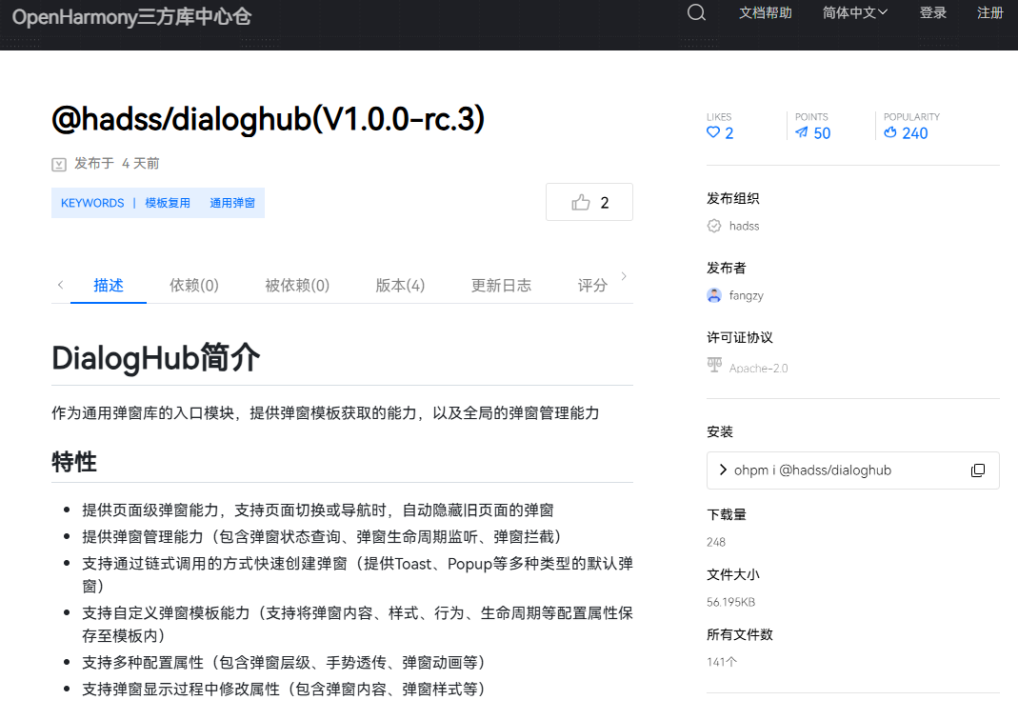The height and width of the screenshot is (720, 1018).
Task: Click the POINTS paper plane icon
Action: pyautogui.click(x=801, y=133)
